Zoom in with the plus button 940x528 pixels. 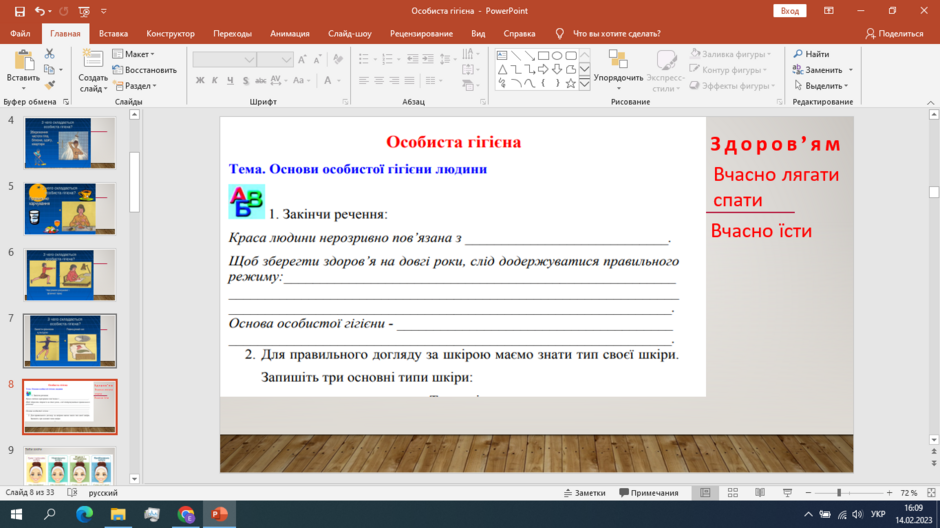[890, 493]
